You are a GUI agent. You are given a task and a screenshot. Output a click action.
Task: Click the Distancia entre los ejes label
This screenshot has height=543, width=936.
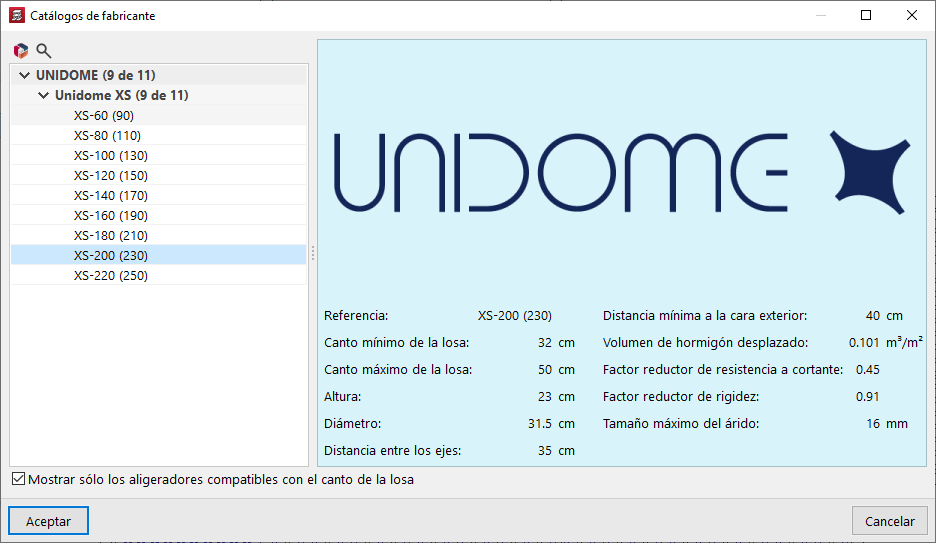click(392, 451)
